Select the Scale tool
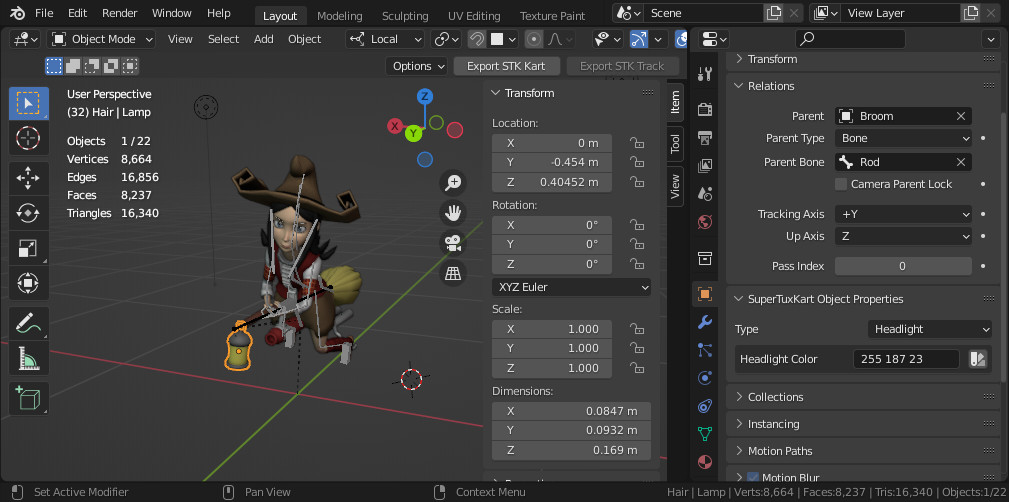The width and height of the screenshot is (1009, 502). 29,248
